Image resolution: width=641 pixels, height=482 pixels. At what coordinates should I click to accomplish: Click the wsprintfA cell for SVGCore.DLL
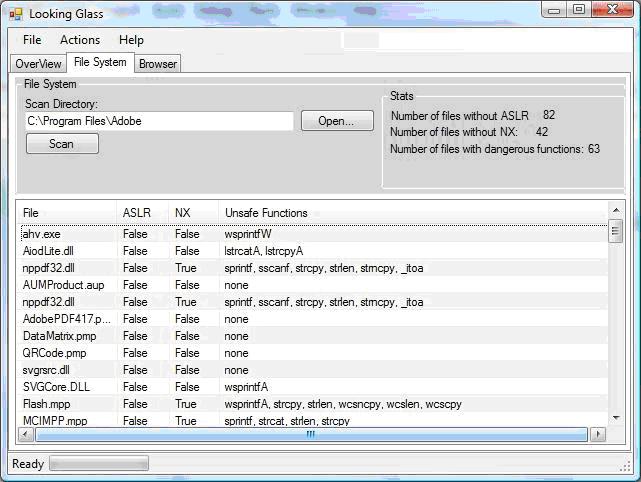246,387
